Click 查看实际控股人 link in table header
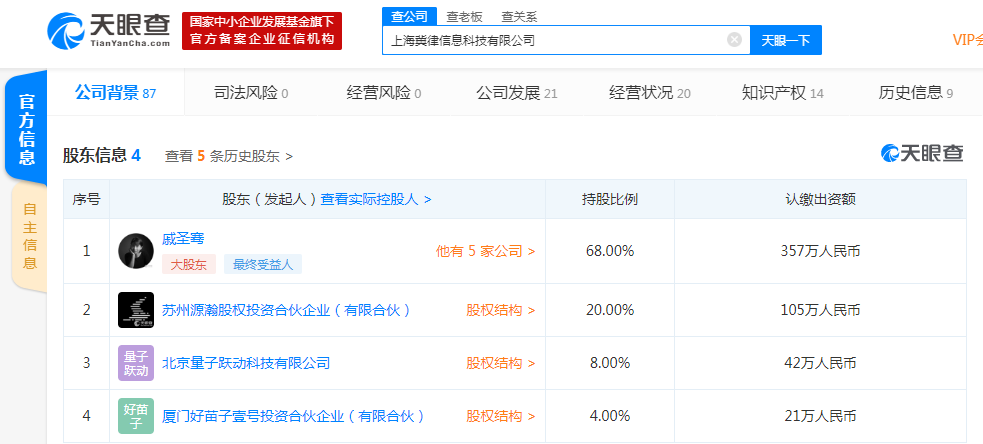Viewport: 983px width, 444px height. pyautogui.click(x=376, y=199)
